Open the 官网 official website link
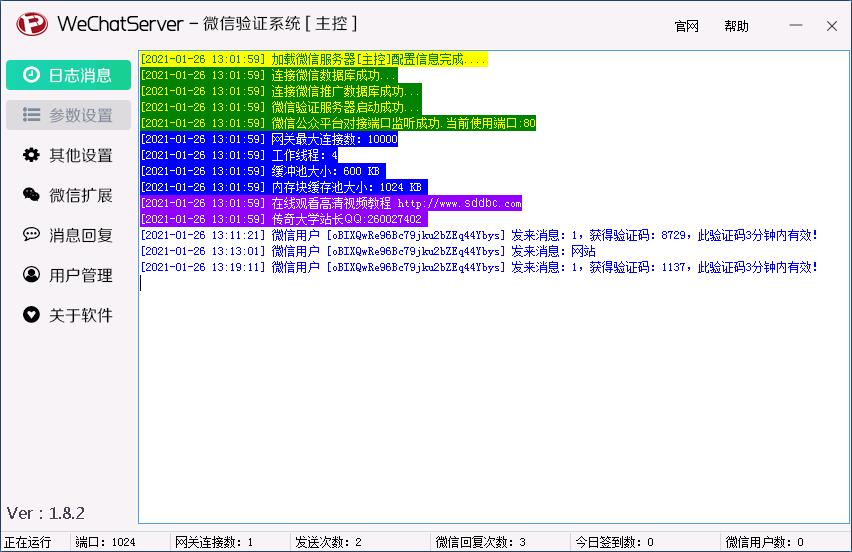This screenshot has height=552, width=852. tap(686, 26)
